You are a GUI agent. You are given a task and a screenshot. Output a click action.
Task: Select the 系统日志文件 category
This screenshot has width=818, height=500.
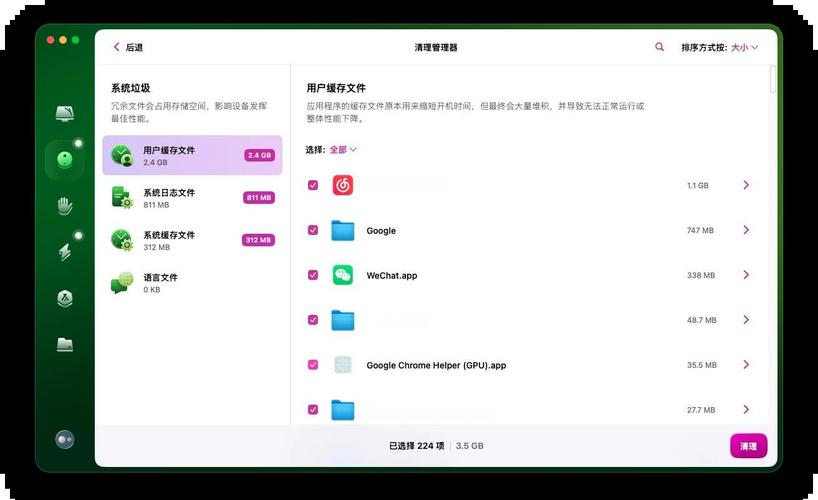coord(193,197)
